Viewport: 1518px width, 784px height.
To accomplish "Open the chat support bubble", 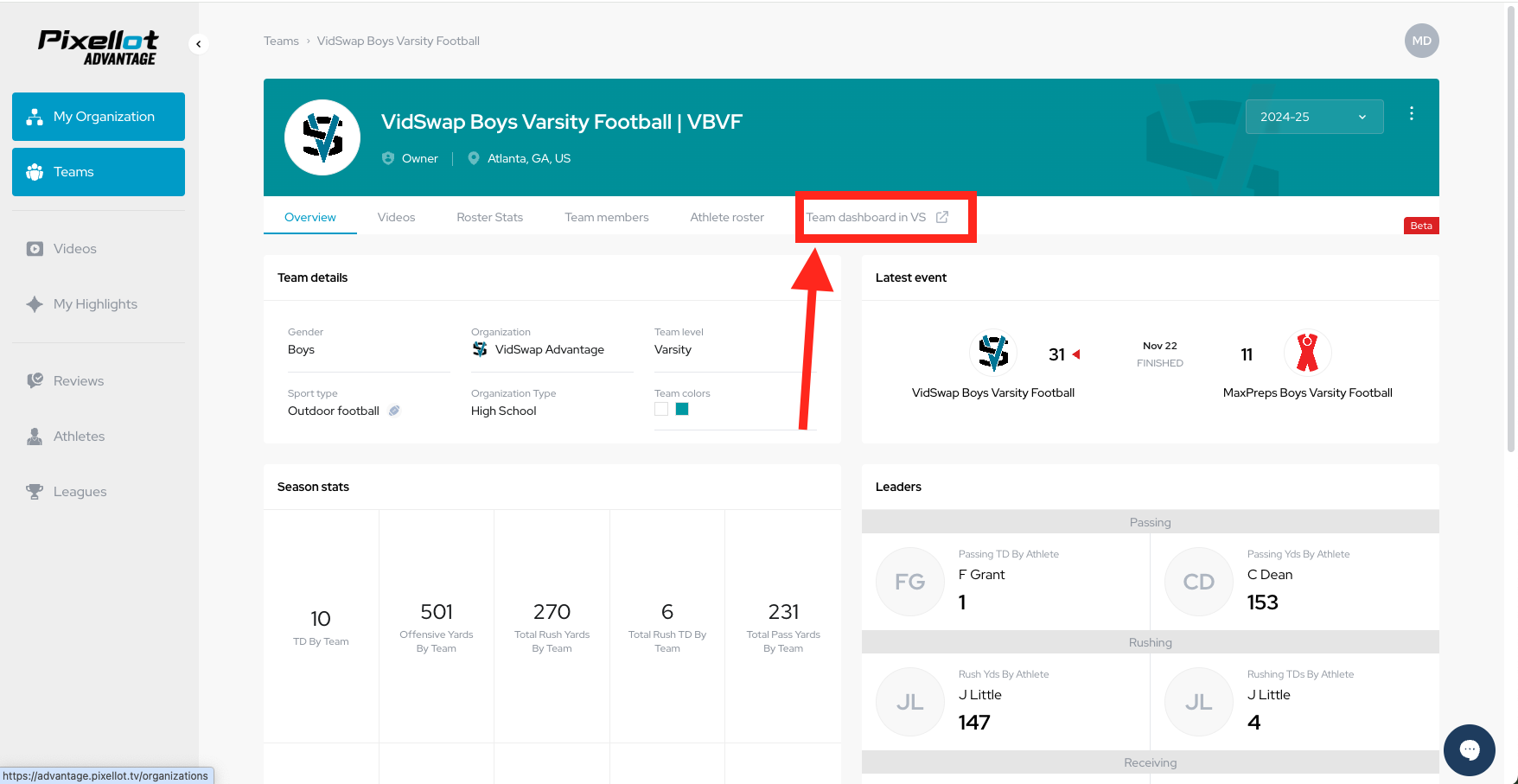I will [x=1470, y=749].
